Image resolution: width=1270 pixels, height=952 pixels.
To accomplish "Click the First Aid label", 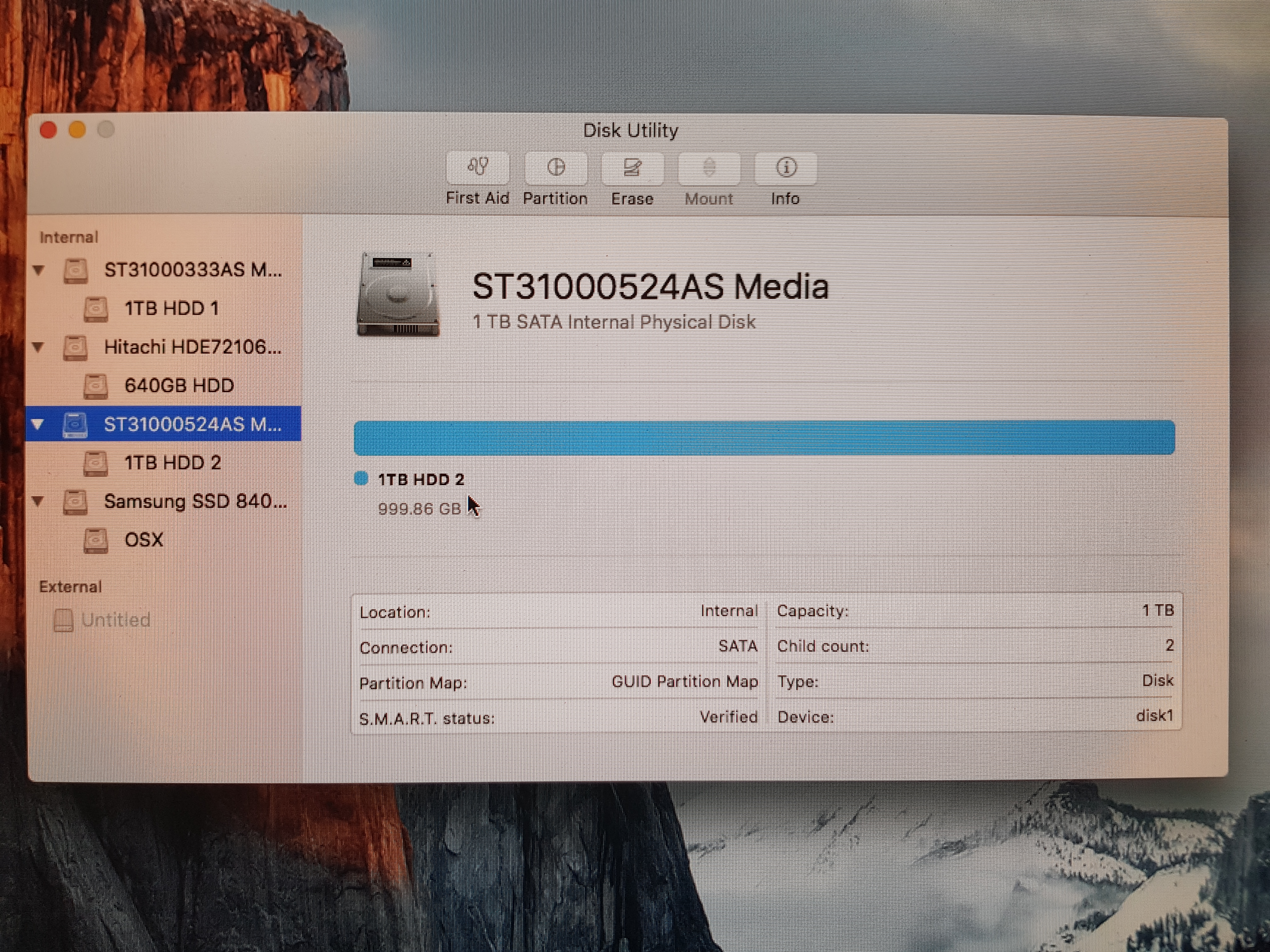I will tap(478, 198).
